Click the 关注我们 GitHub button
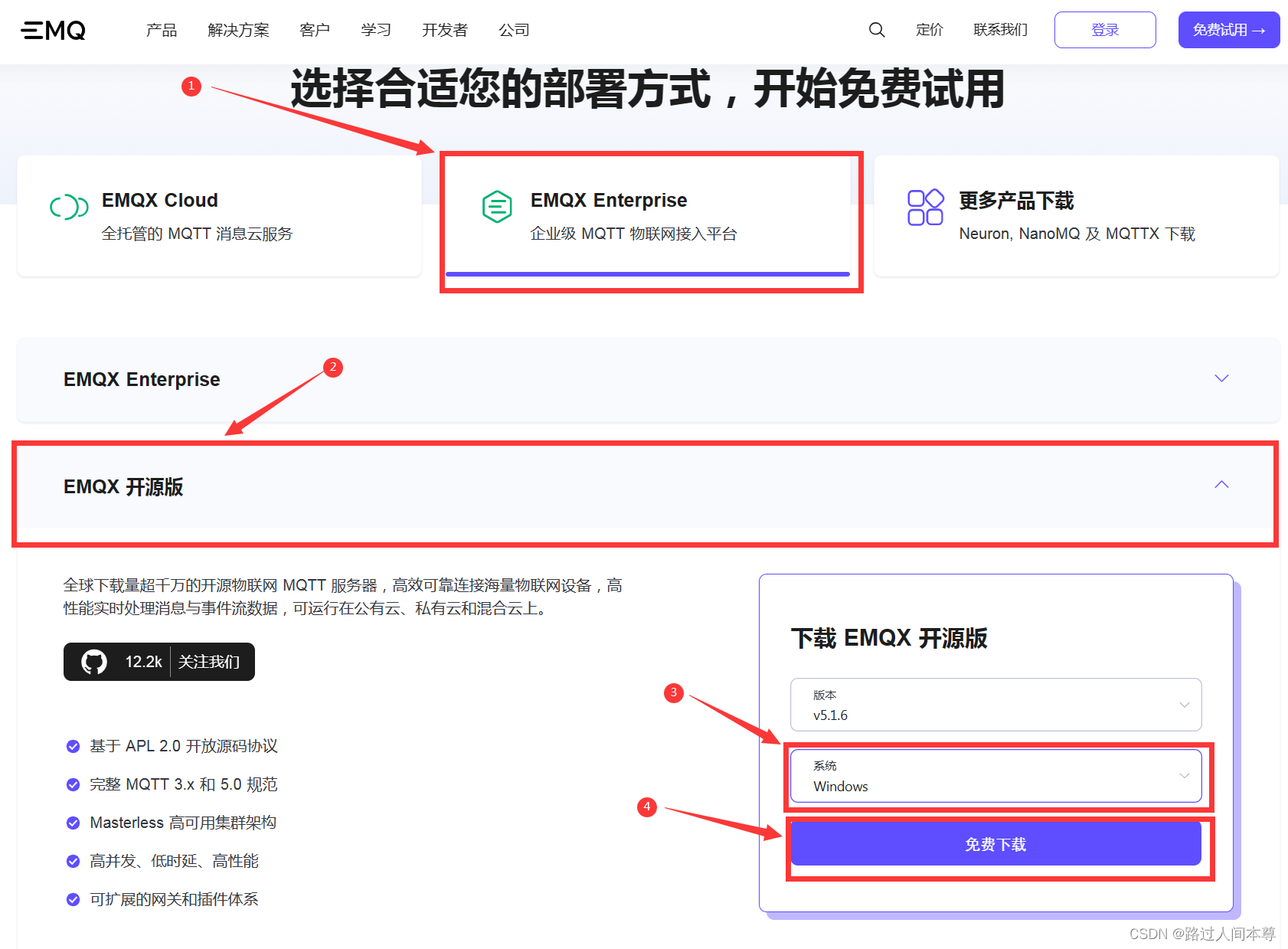This screenshot has width=1288, height=949. point(209,662)
